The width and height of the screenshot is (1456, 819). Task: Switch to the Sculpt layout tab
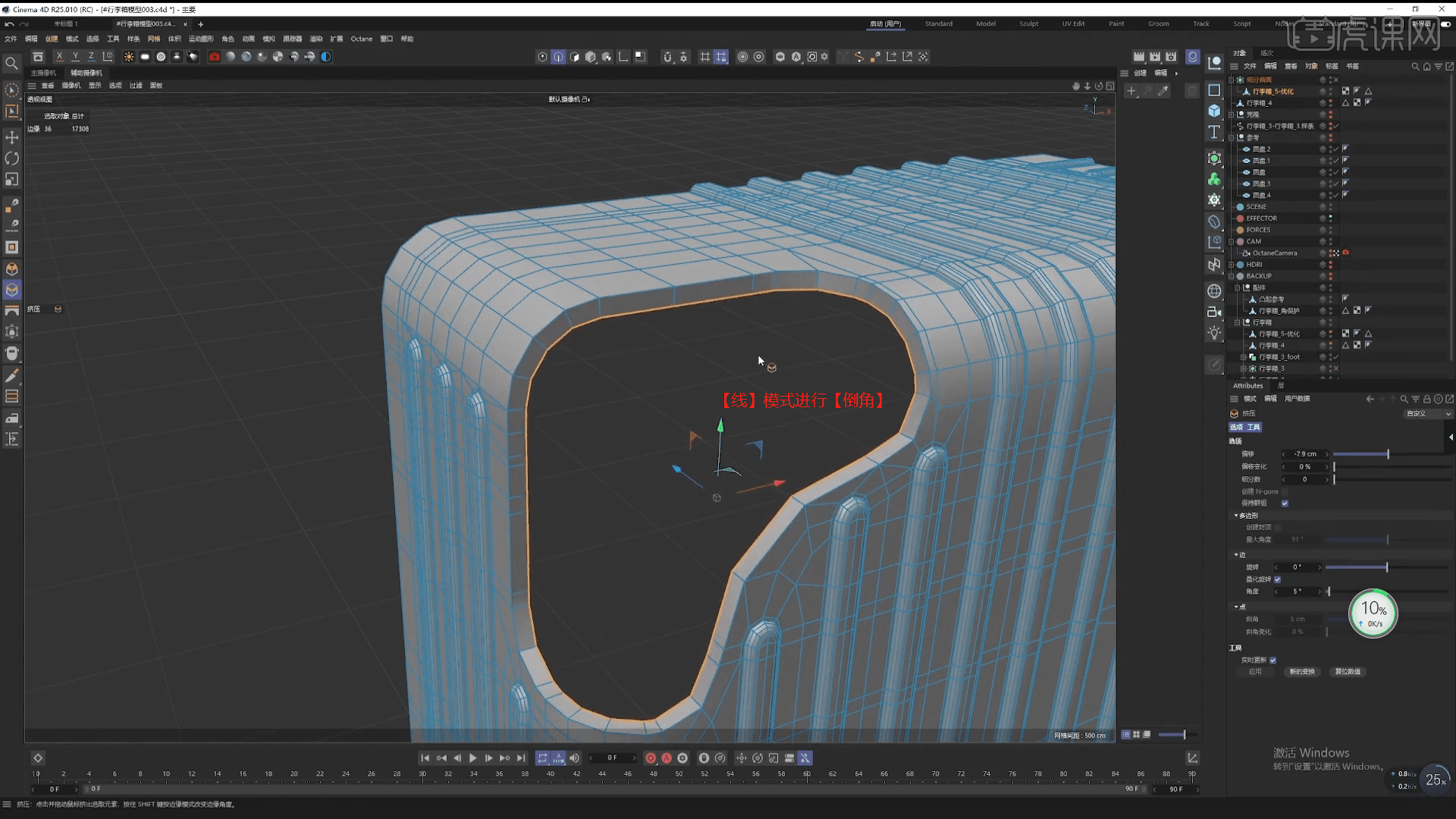(1029, 24)
